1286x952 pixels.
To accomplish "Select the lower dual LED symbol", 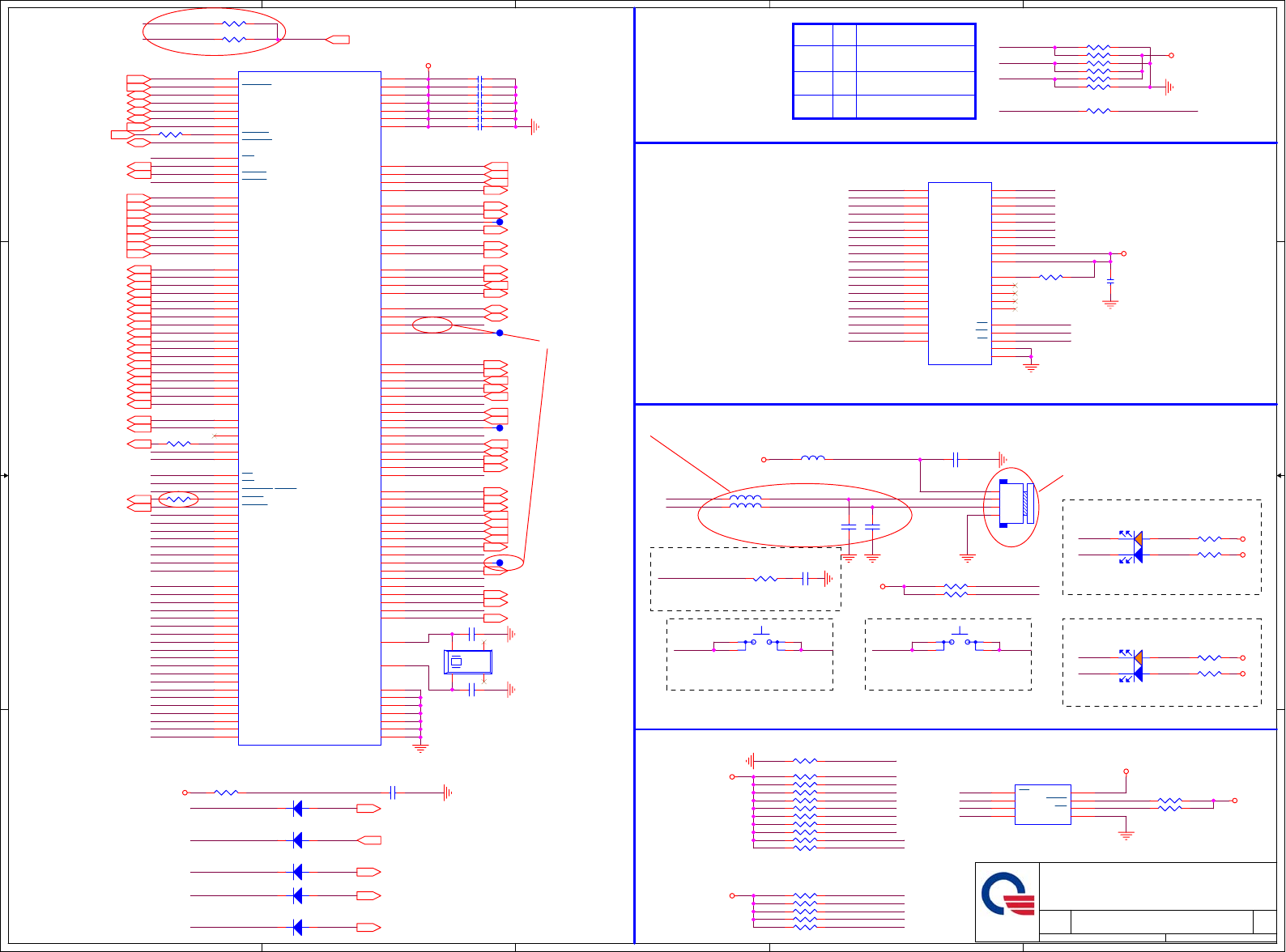I will point(1132,665).
